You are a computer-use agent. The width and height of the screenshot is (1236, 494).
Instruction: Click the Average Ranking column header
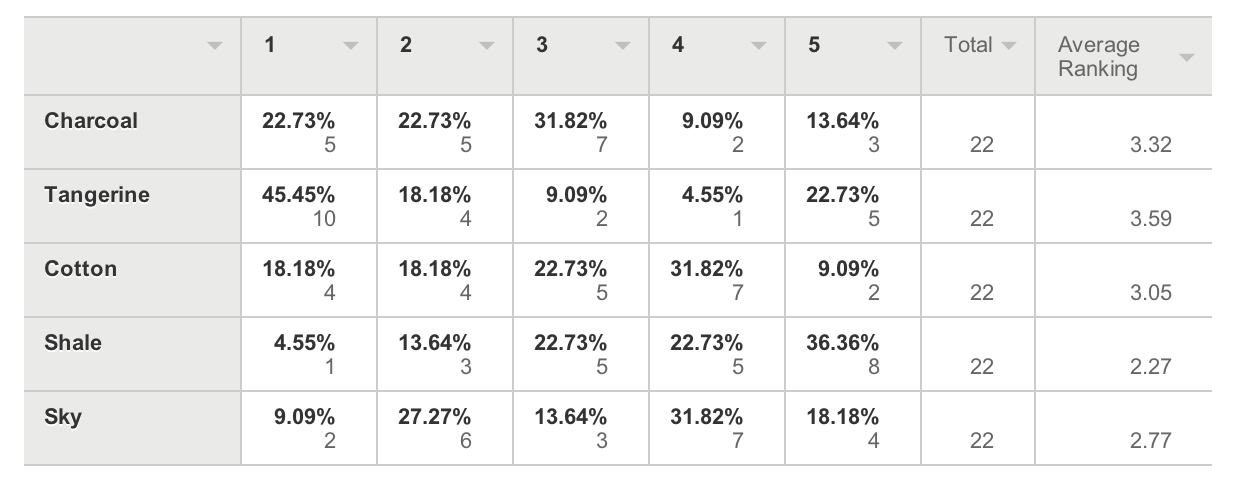(1098, 57)
